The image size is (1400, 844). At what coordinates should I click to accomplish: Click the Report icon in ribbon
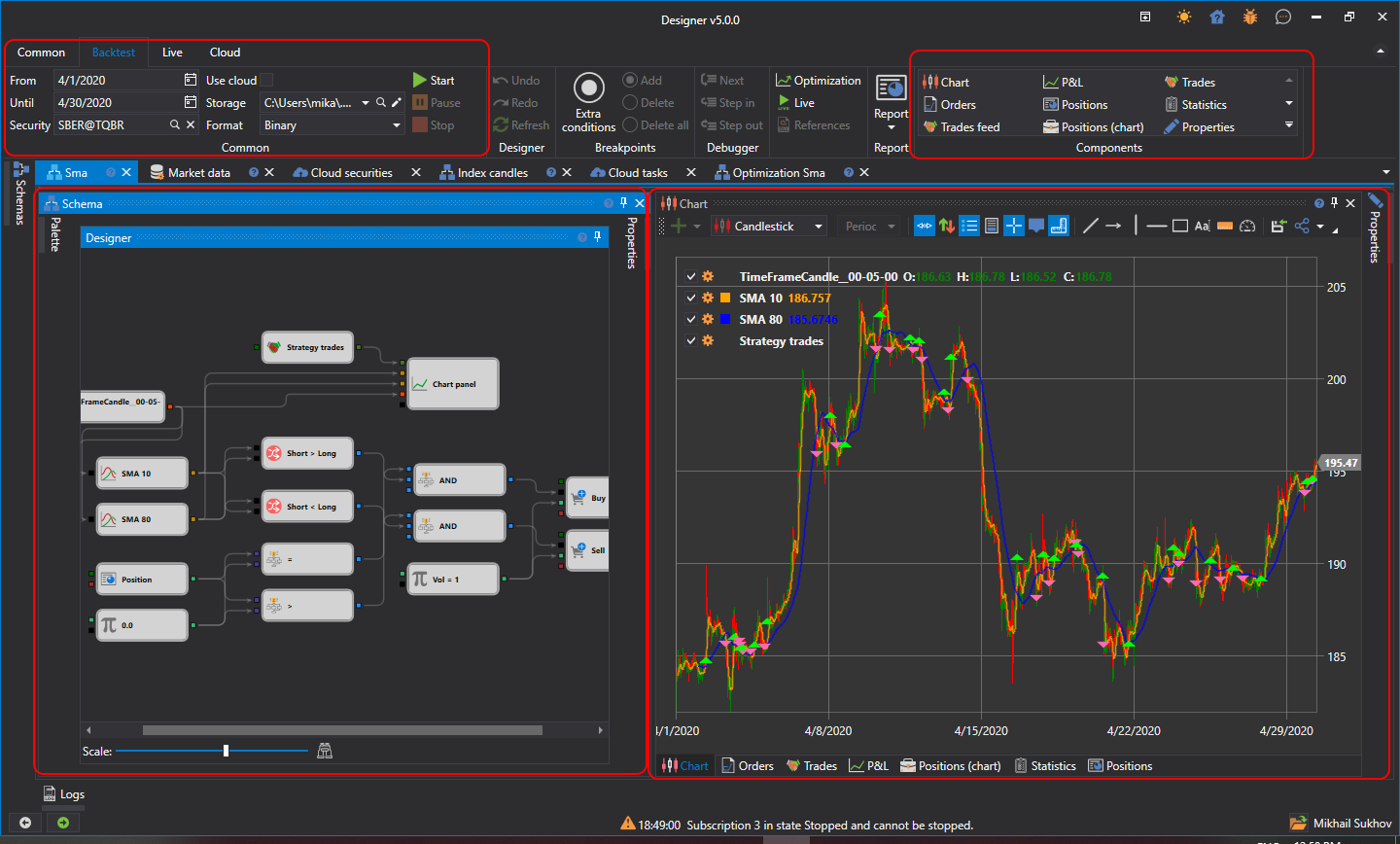click(x=891, y=88)
